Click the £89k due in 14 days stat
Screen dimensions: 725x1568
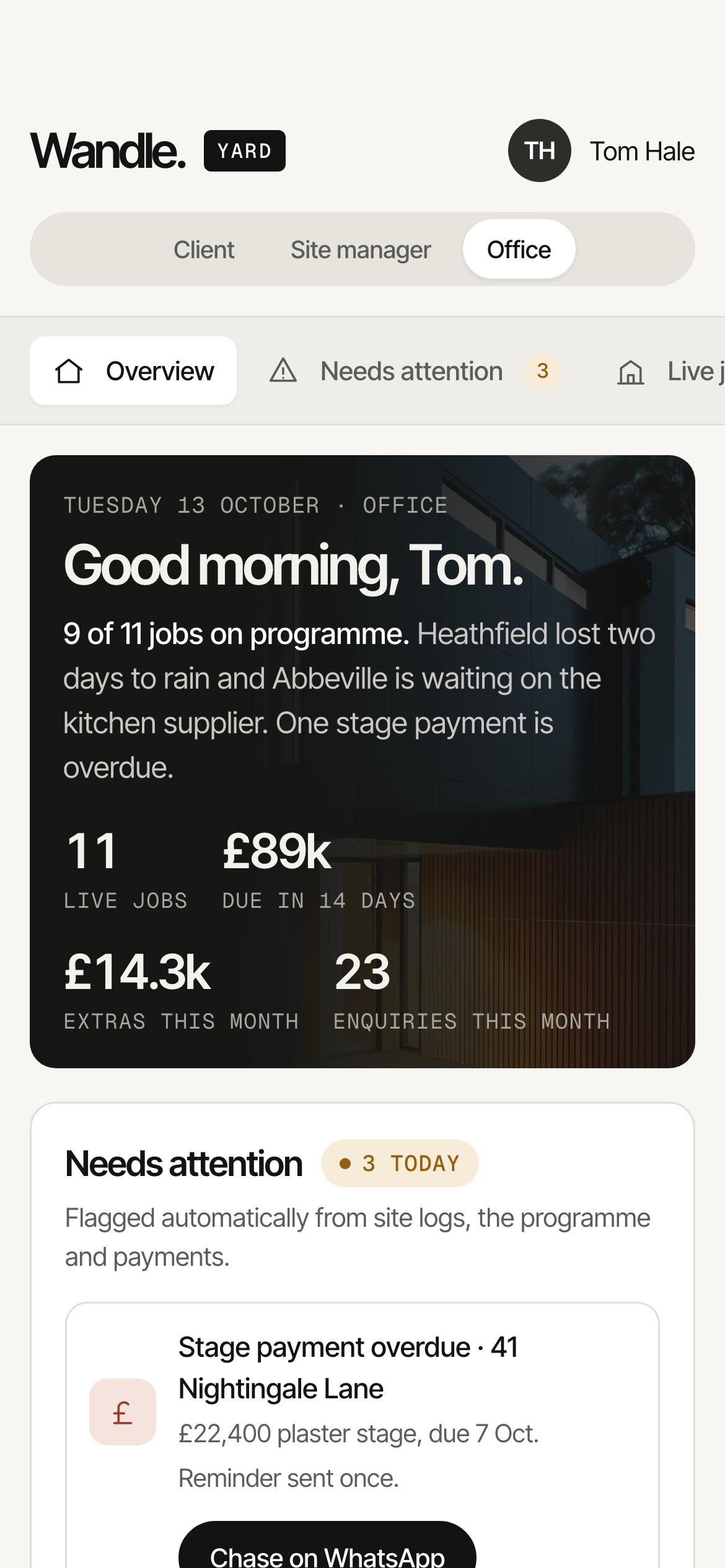319,869
